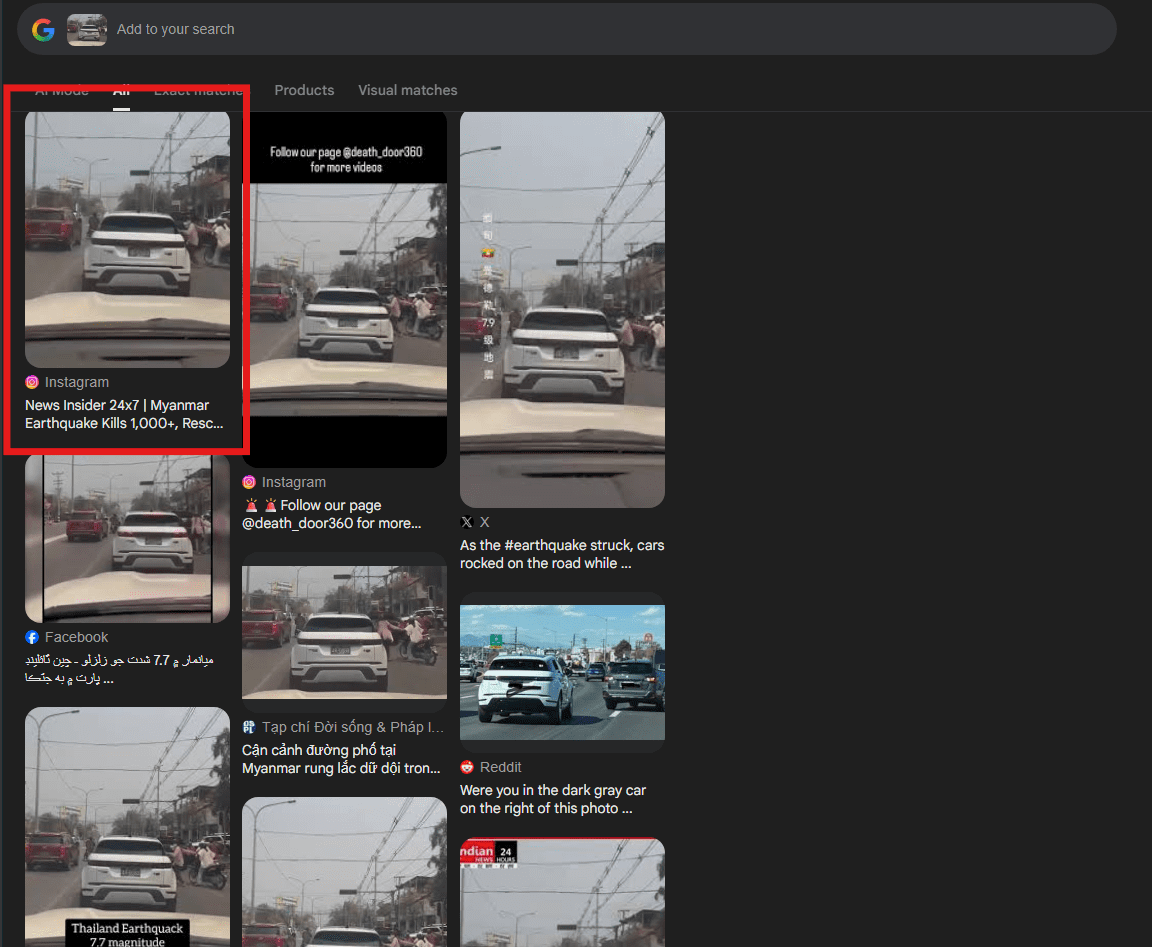Click the Reddit source icon

coord(467,767)
